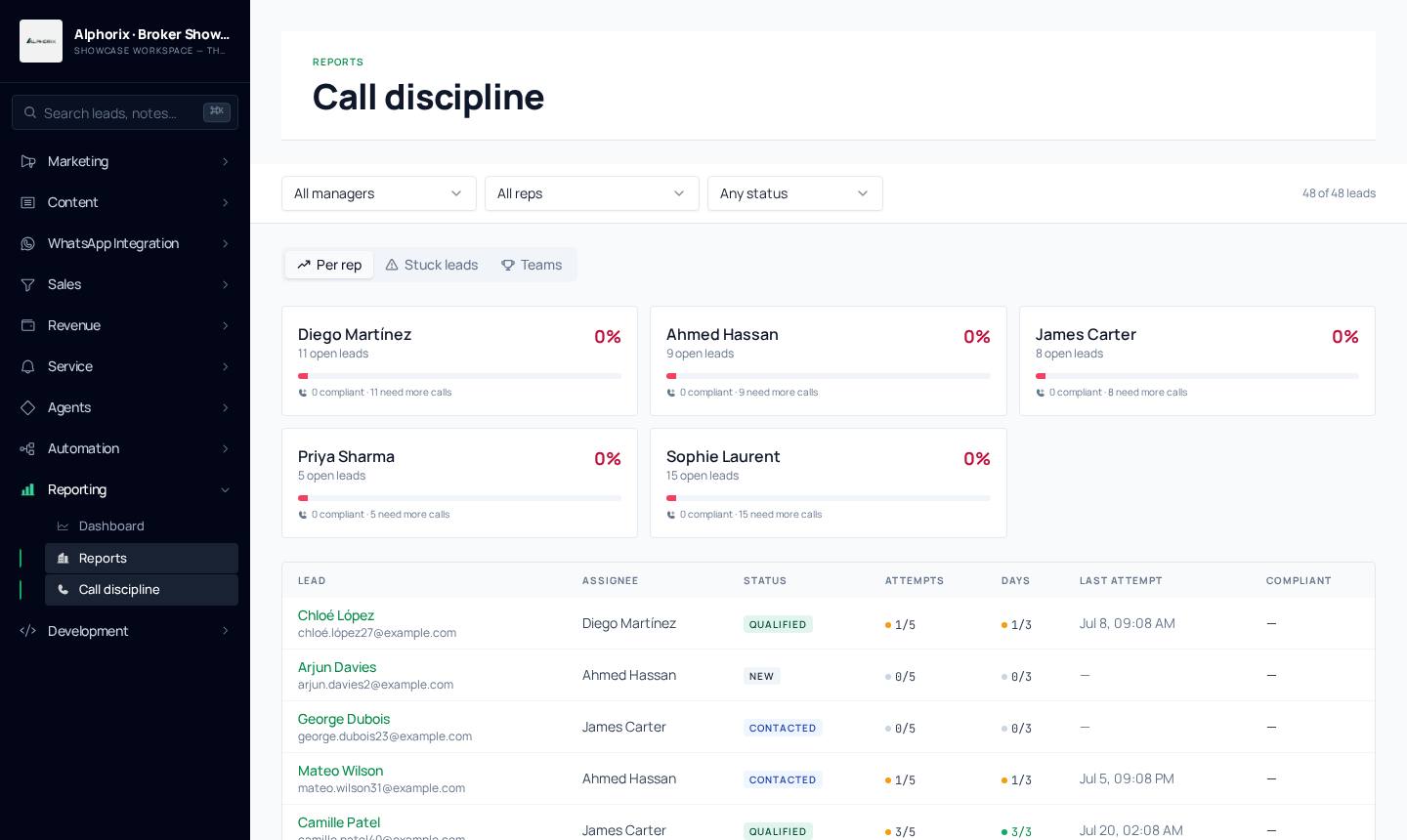This screenshot has height=840, width=1407.
Task: Select the James Carter rep card
Action: click(x=1197, y=361)
